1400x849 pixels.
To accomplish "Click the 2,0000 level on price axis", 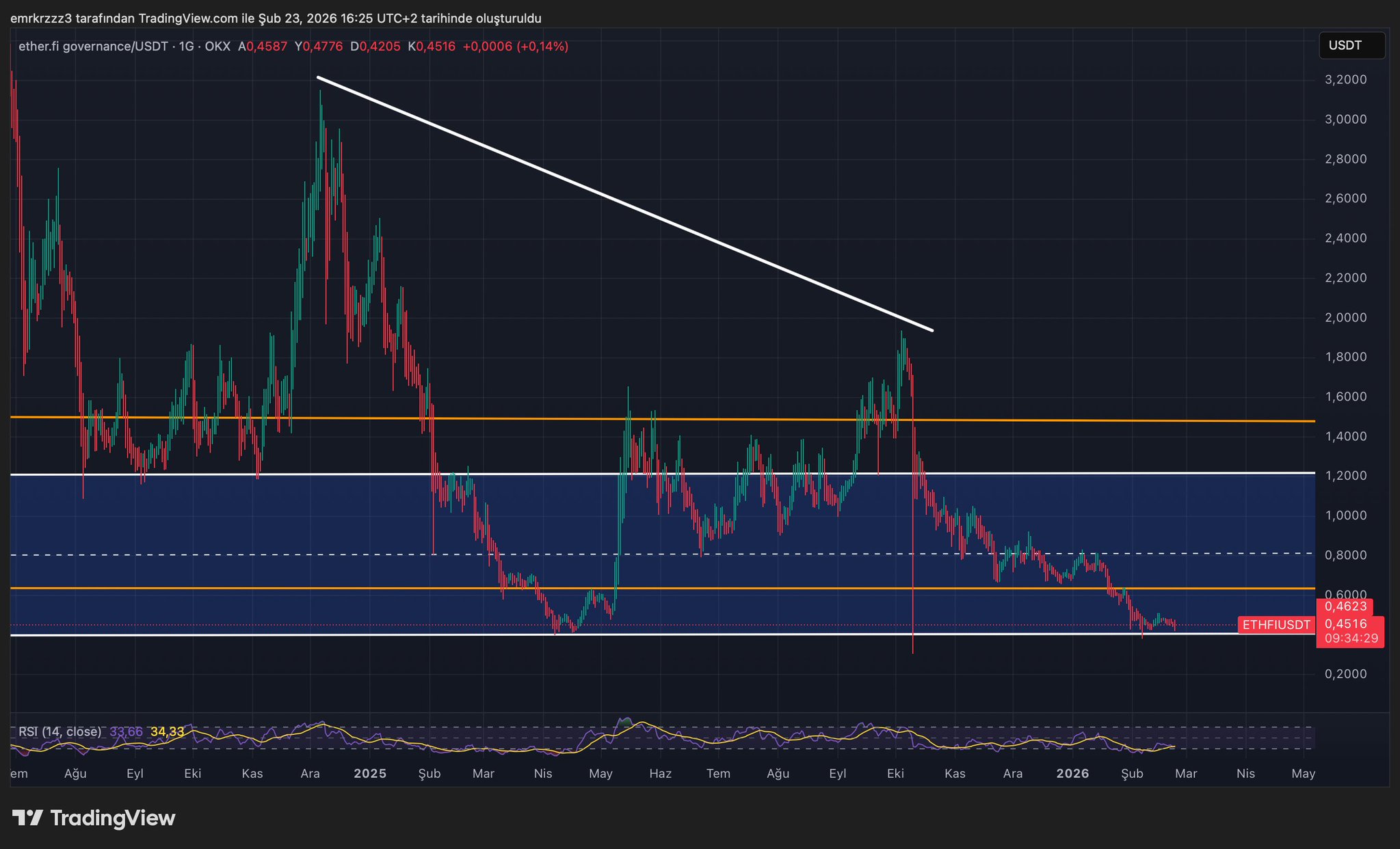I will tap(1345, 317).
